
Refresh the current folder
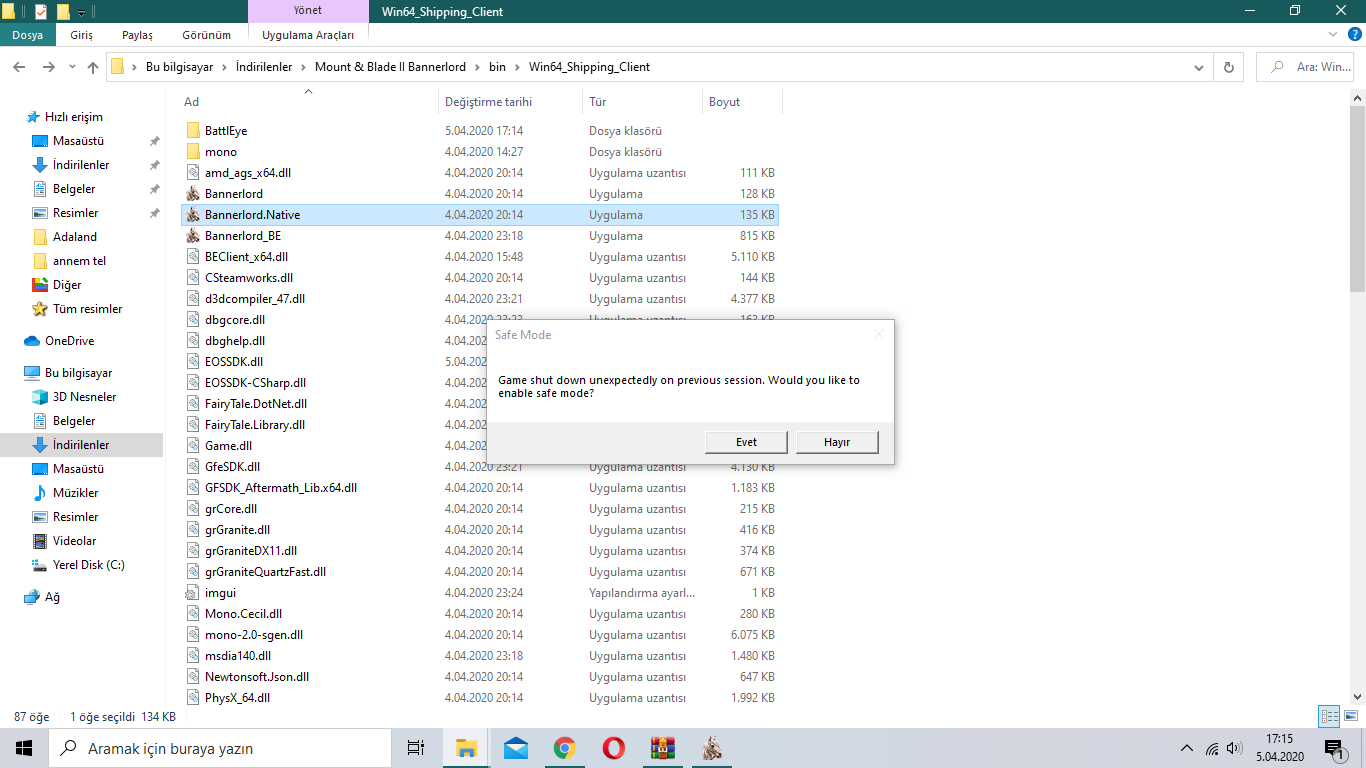tap(1228, 67)
